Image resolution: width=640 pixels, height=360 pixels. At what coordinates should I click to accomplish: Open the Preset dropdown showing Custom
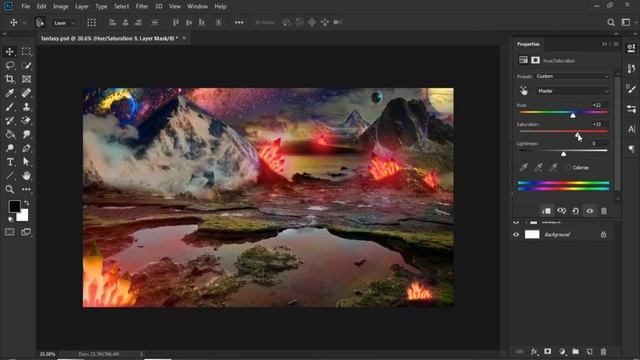coord(572,76)
